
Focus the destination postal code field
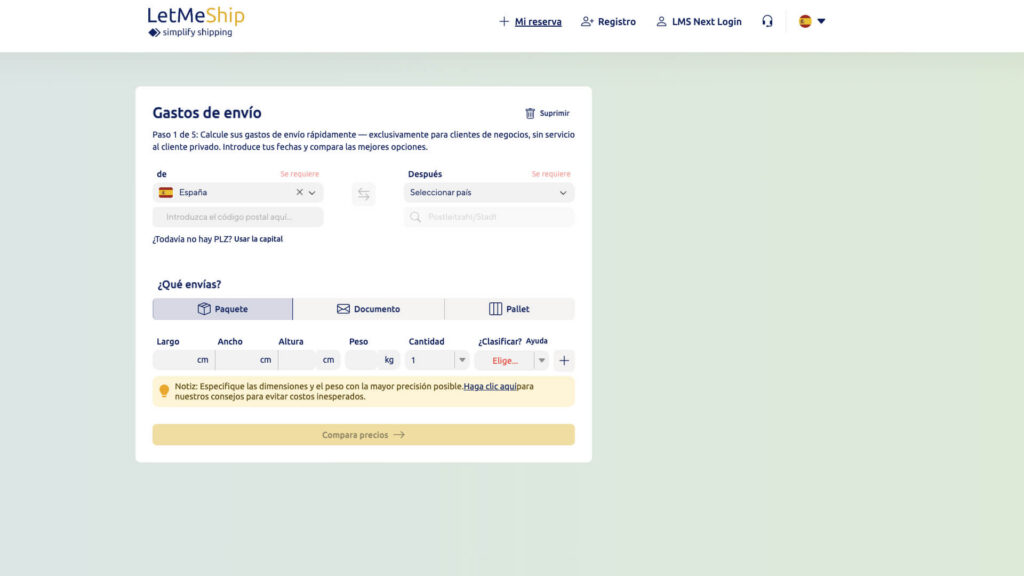coord(489,217)
